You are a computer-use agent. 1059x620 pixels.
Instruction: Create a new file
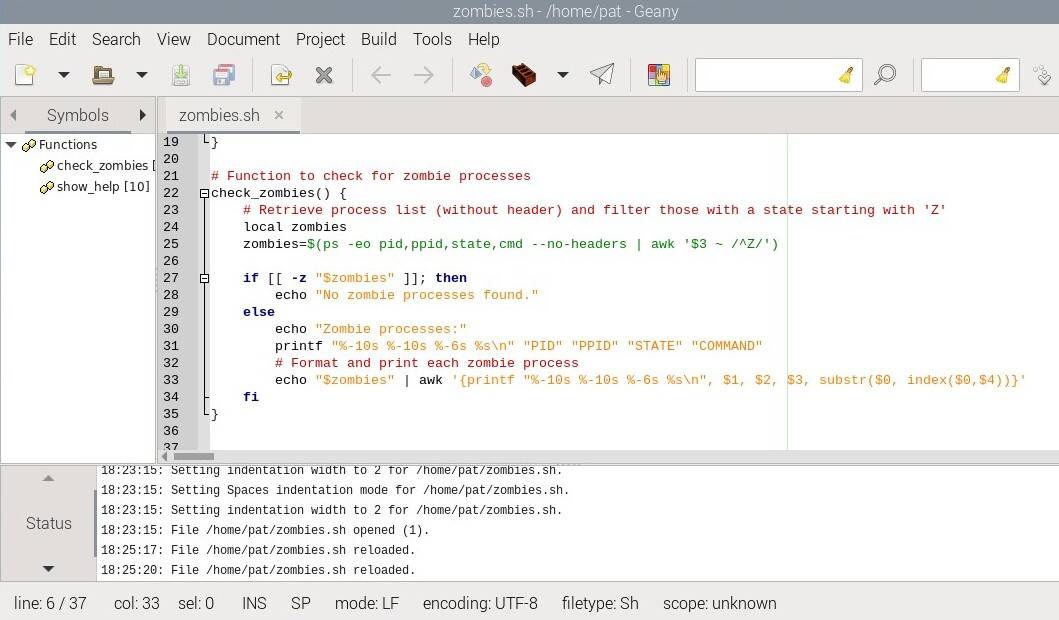[25, 74]
